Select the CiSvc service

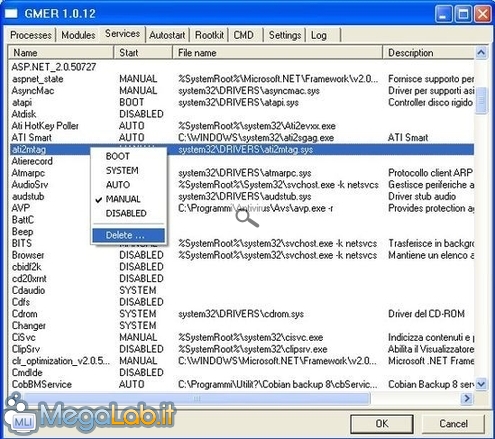point(23,337)
